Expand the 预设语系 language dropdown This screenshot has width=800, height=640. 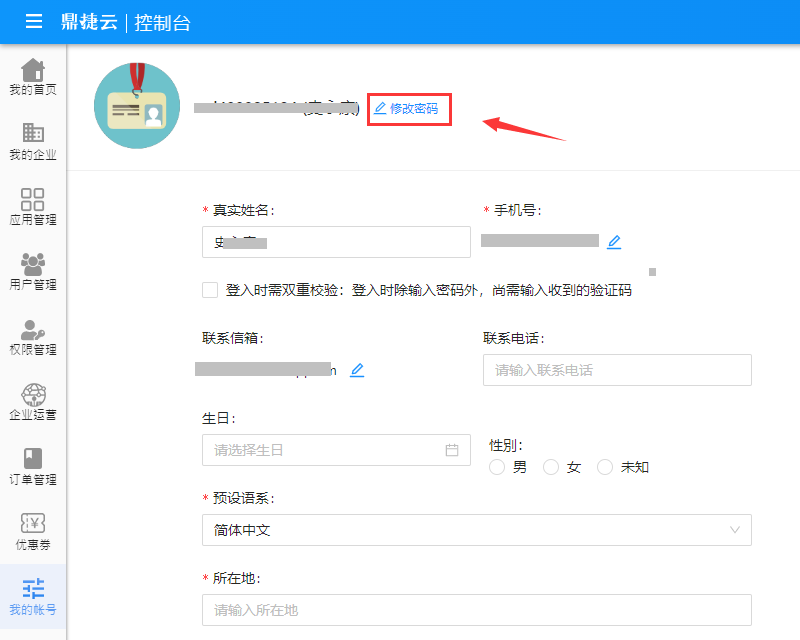[x=476, y=530]
